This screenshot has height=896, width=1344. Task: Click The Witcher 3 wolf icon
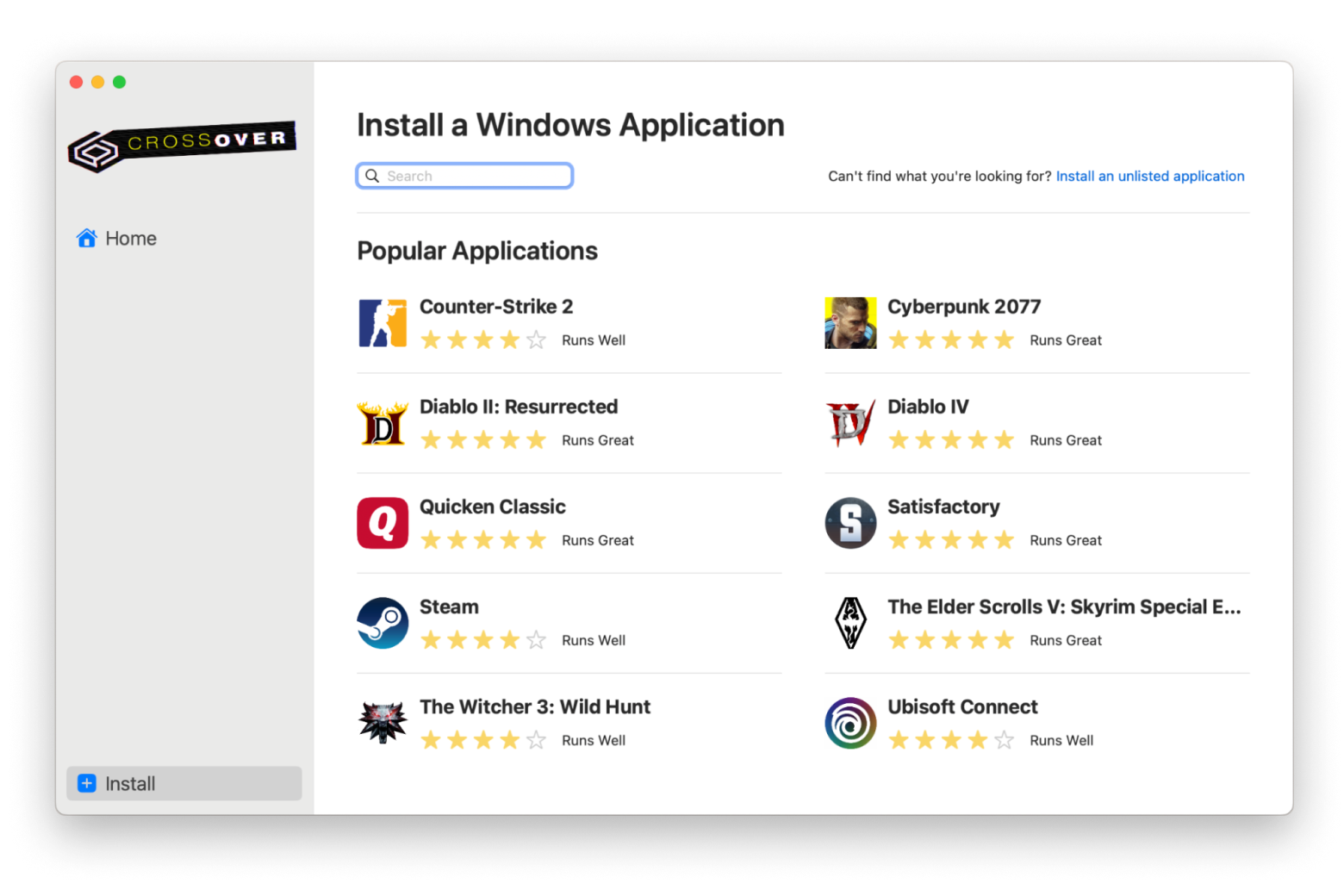coord(383,723)
